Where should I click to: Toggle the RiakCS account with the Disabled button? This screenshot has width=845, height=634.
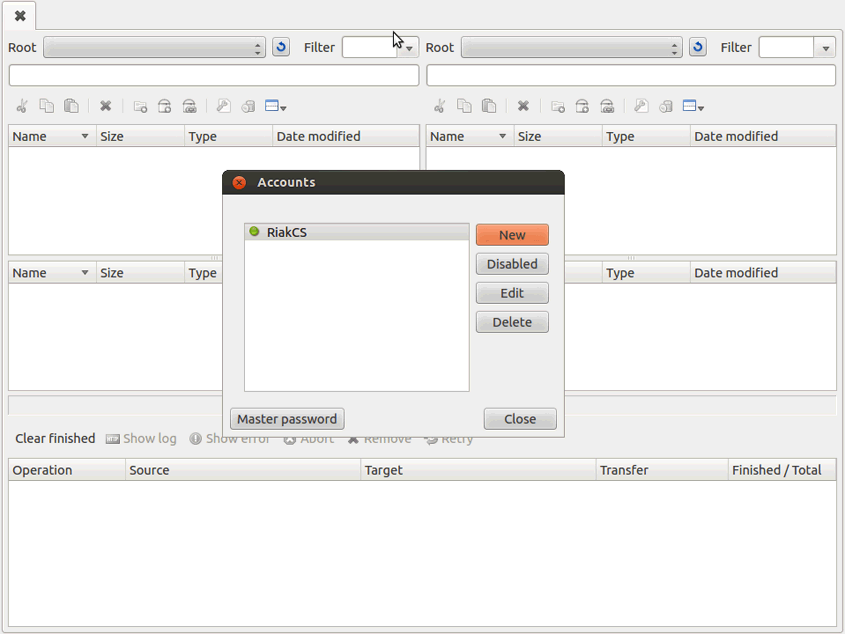(512, 264)
